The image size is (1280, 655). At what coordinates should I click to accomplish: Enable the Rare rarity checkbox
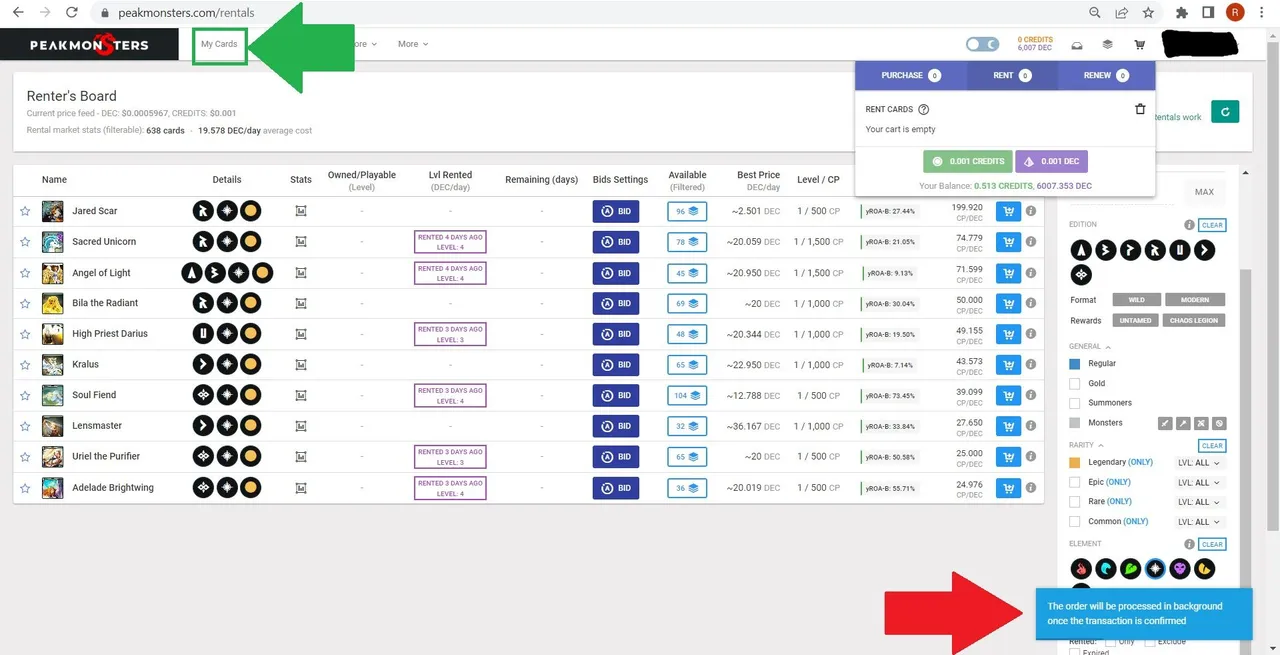point(1075,502)
